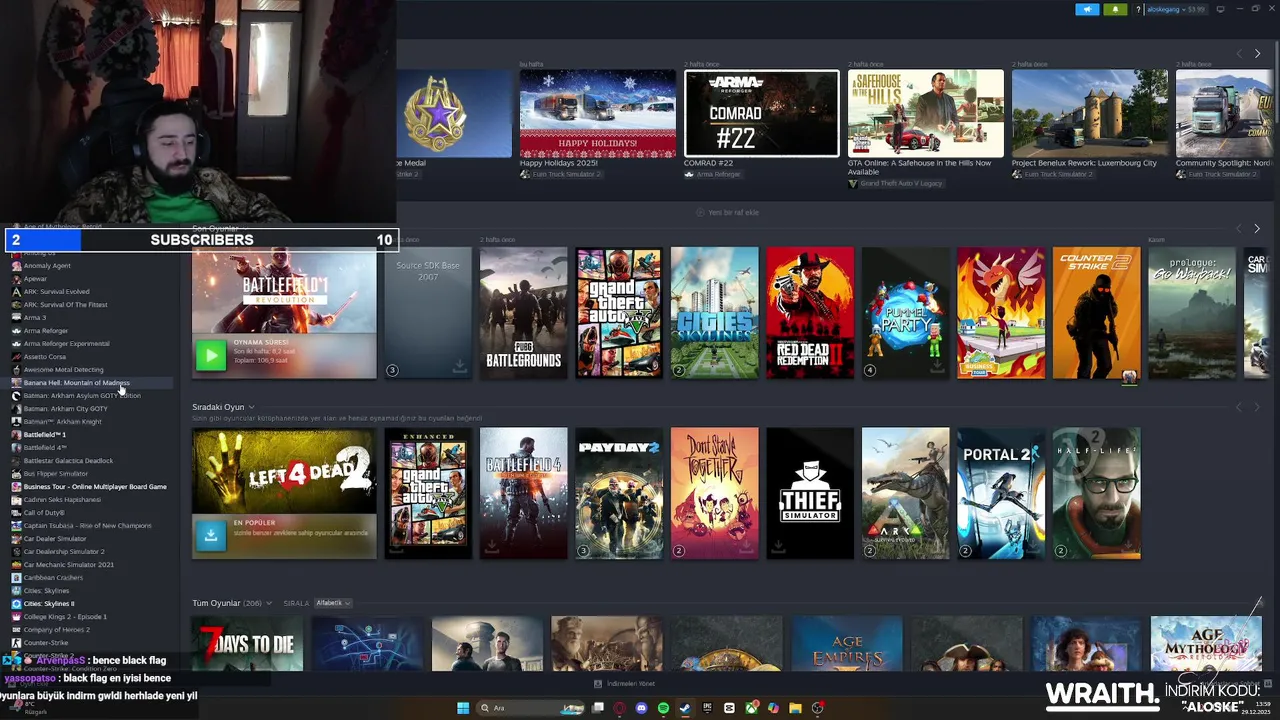Open 7 Days to Die tile
The height and width of the screenshot is (720, 1280).
(x=247, y=644)
